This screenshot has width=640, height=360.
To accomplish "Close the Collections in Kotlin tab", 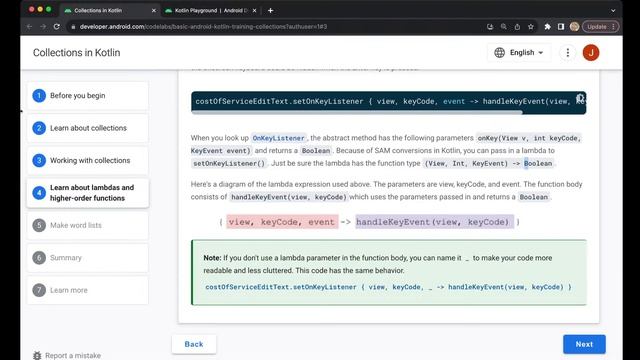I will coord(153,11).
